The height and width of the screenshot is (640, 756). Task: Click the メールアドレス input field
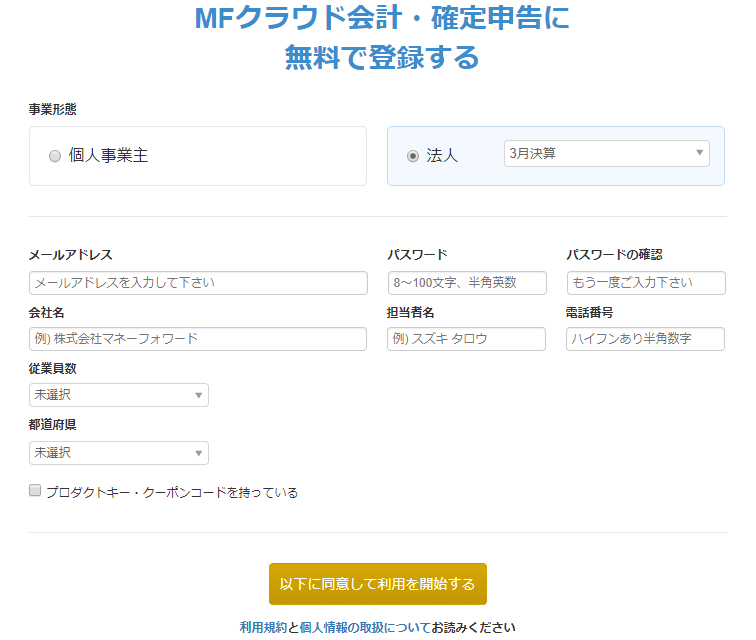(x=198, y=283)
